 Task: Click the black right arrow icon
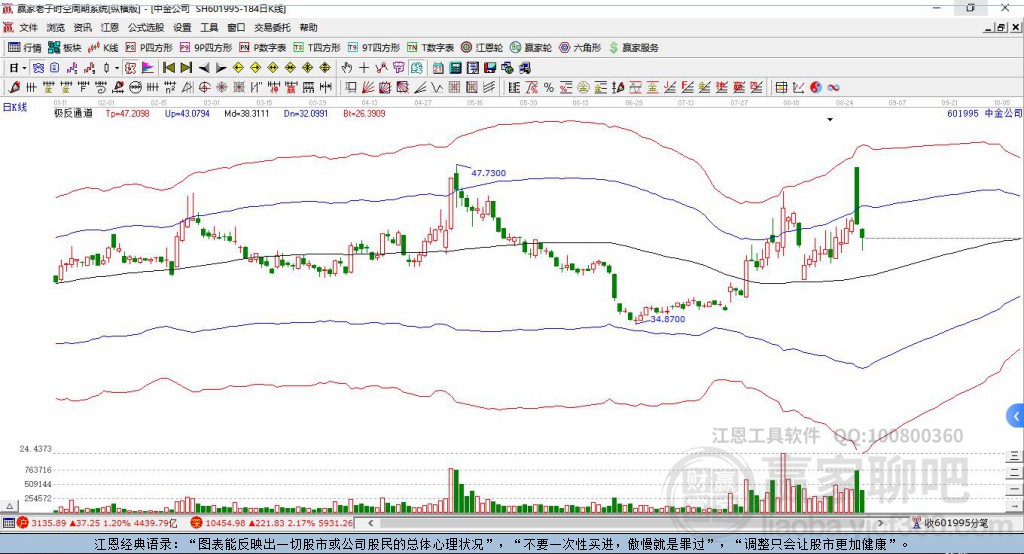coord(221,68)
